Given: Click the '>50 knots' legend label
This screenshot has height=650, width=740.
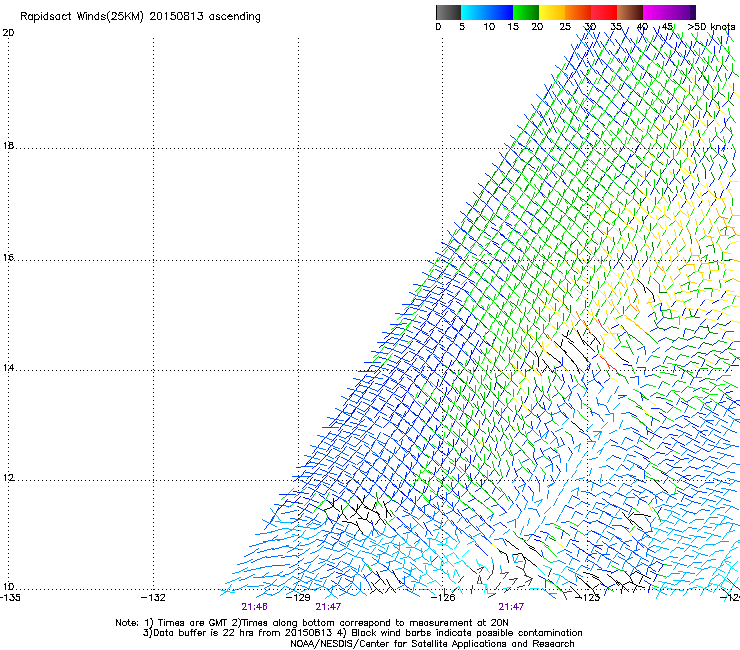Looking at the screenshot, I should 711,27.
